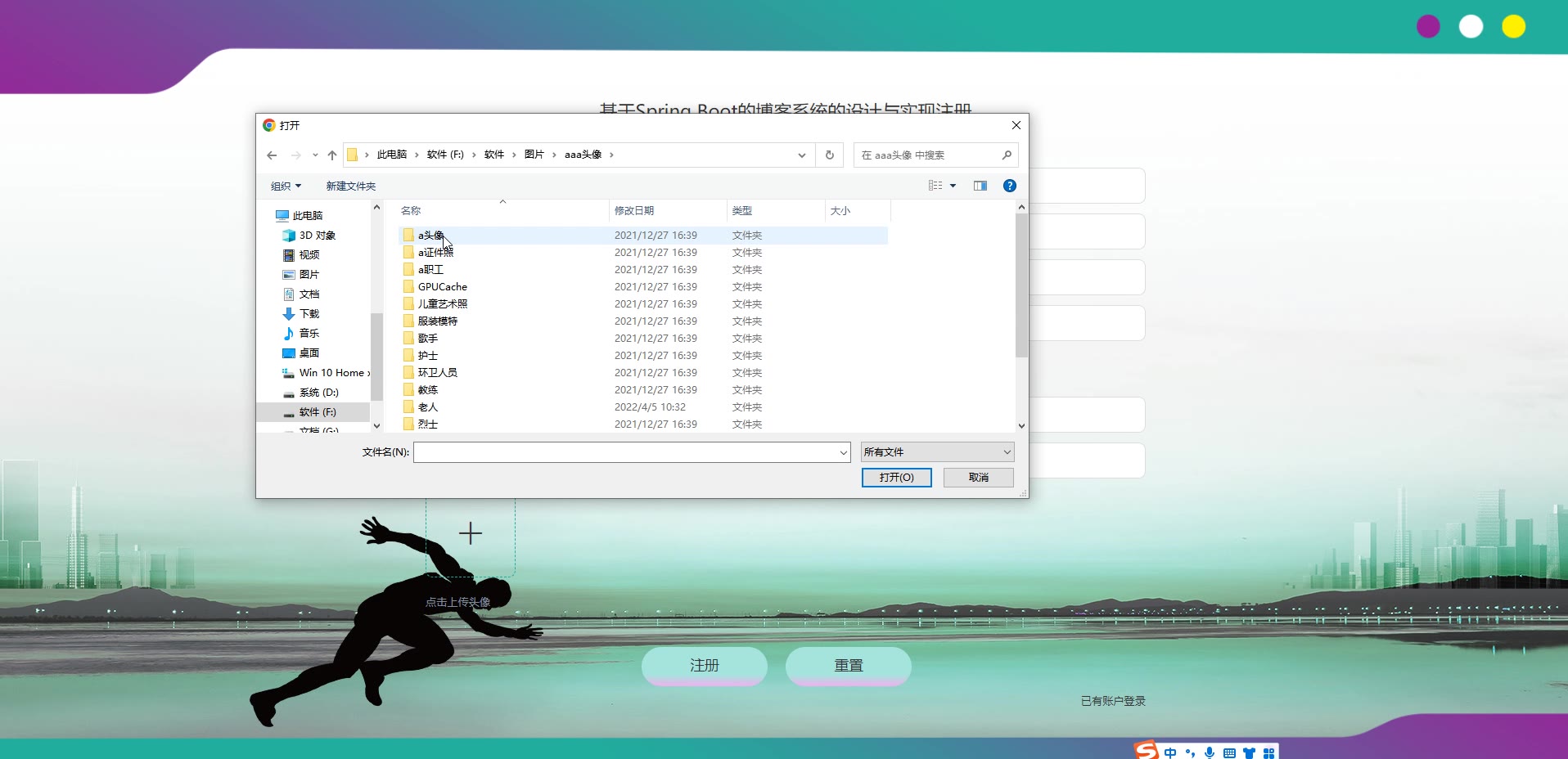
Task: Click the purple circle at top right
Action: (1428, 27)
